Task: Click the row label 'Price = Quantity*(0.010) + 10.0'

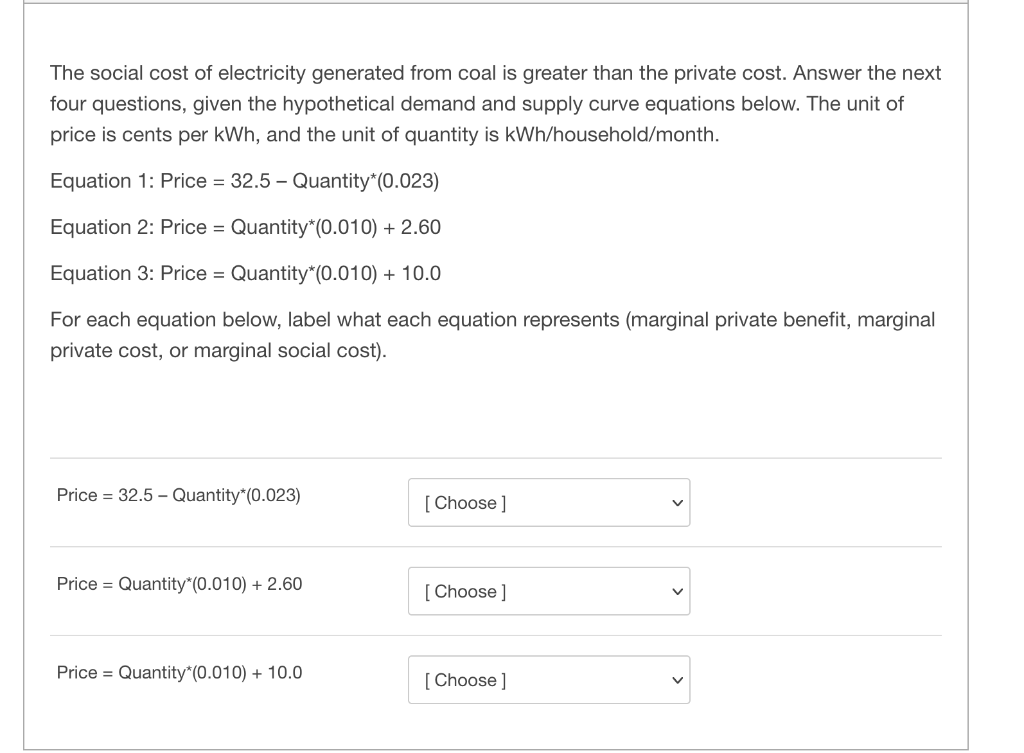Action: 179,673
